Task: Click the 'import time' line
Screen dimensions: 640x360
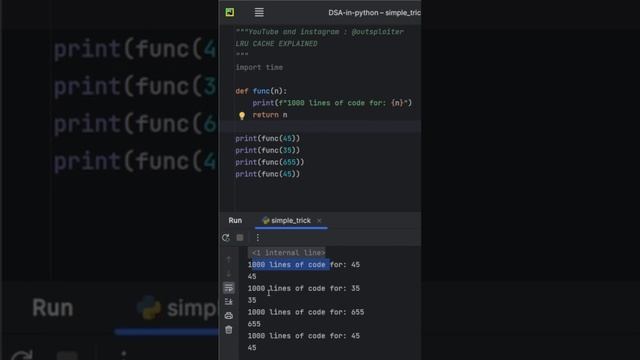Action: point(259,67)
